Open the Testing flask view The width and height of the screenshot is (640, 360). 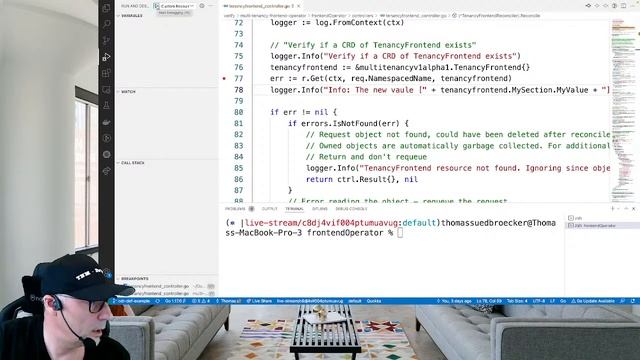(107, 106)
